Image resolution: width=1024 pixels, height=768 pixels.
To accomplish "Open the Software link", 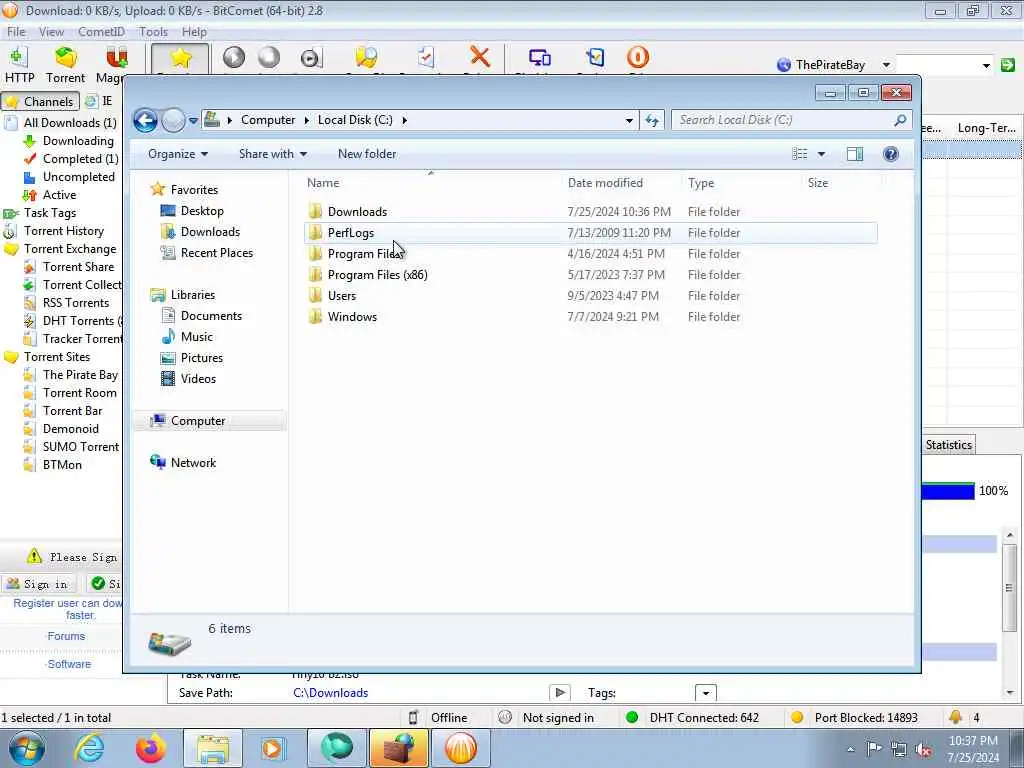I will (69, 664).
